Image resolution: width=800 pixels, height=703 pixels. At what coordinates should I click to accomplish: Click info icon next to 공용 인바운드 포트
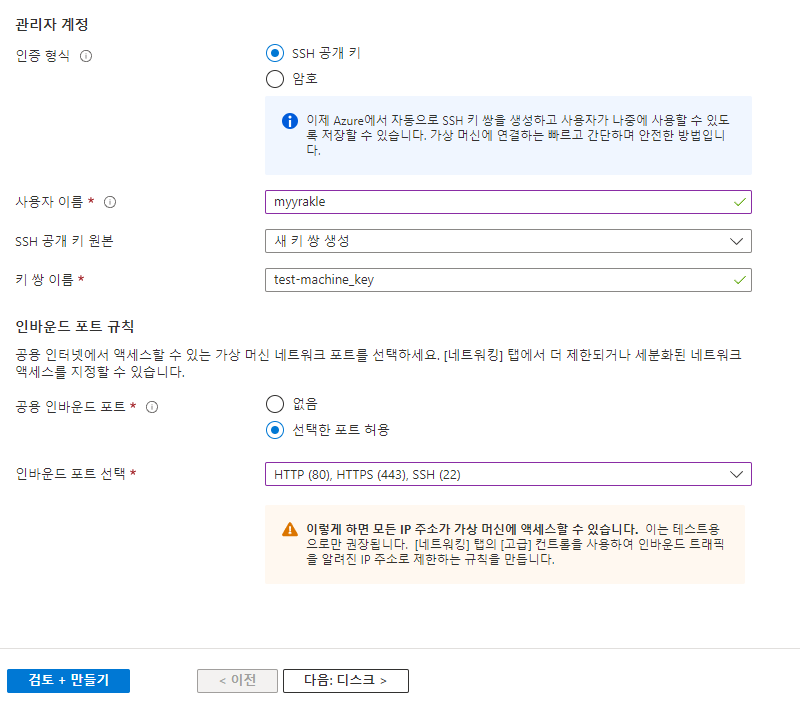(x=152, y=408)
